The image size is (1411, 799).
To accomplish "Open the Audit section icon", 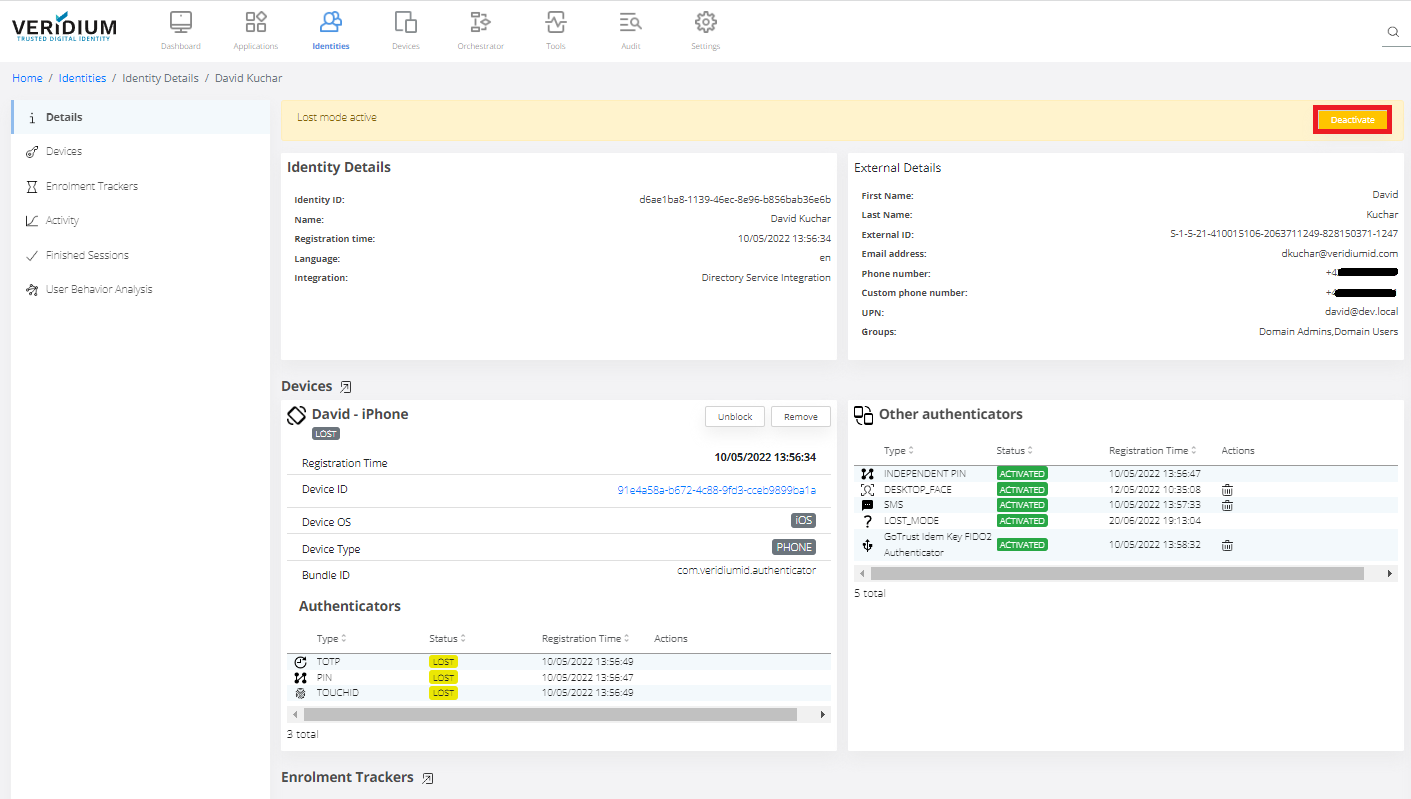I will 630,22.
